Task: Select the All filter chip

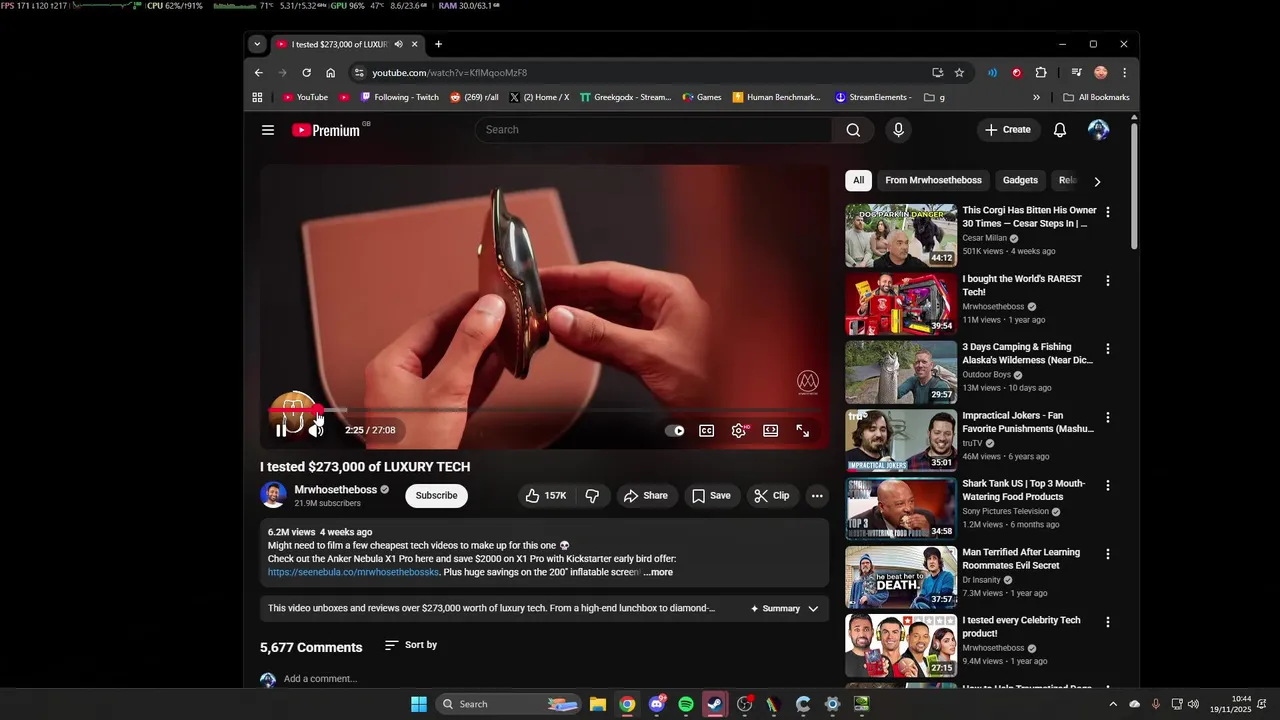Action: pyautogui.click(x=858, y=180)
